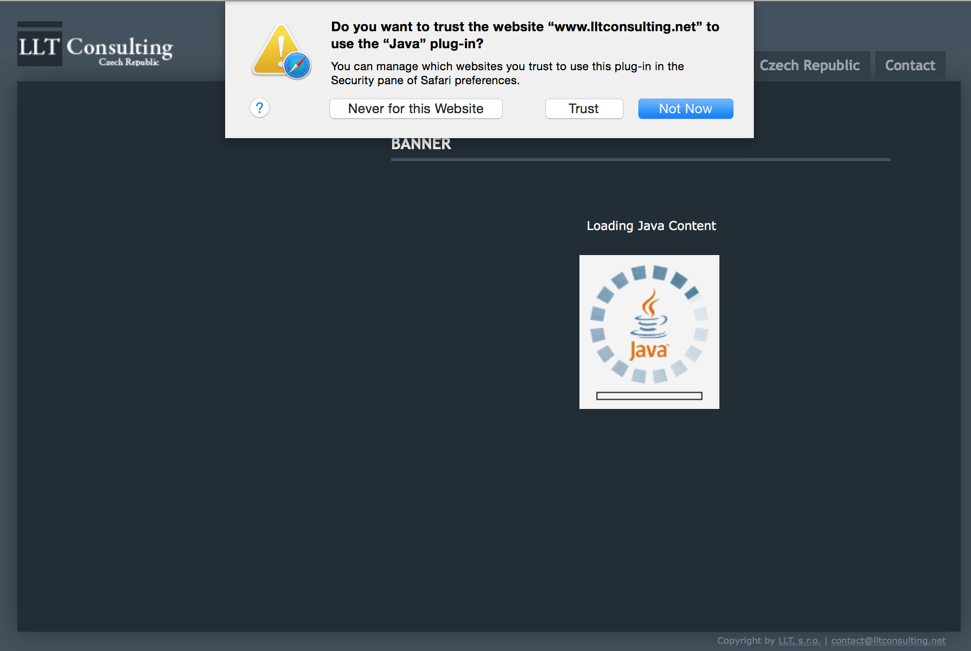Open the Contact tab

(x=910, y=66)
